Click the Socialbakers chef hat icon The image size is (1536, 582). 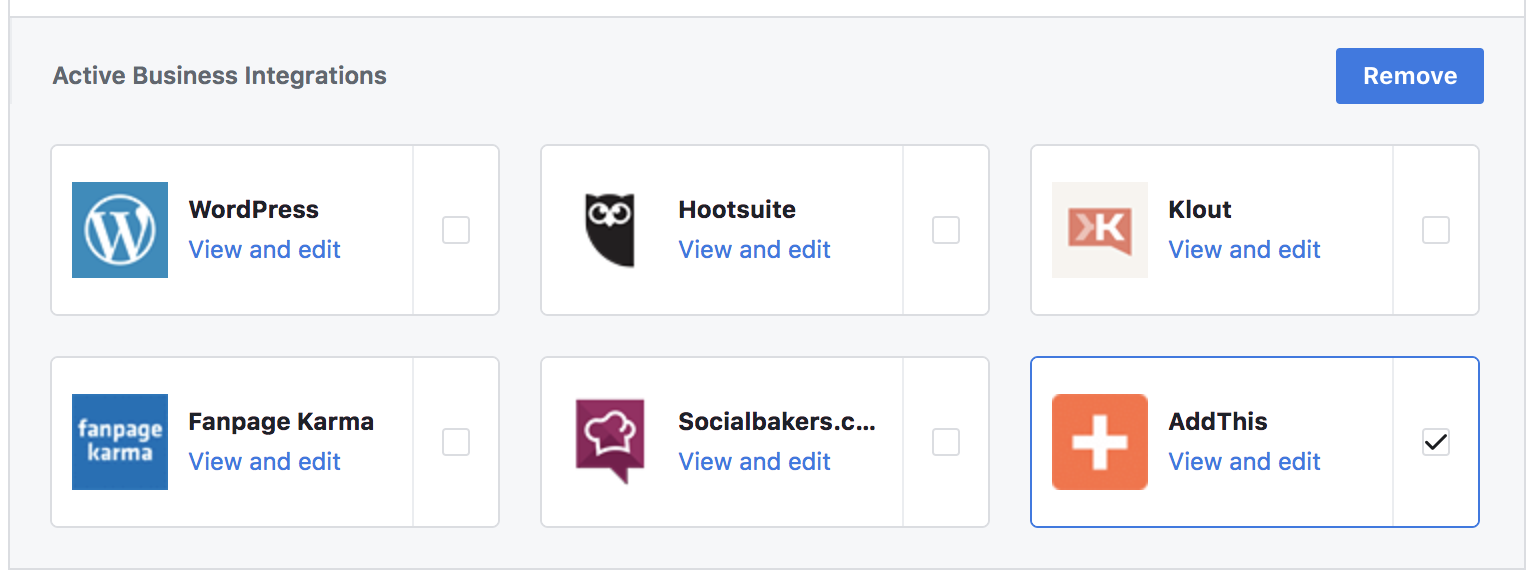click(x=610, y=442)
